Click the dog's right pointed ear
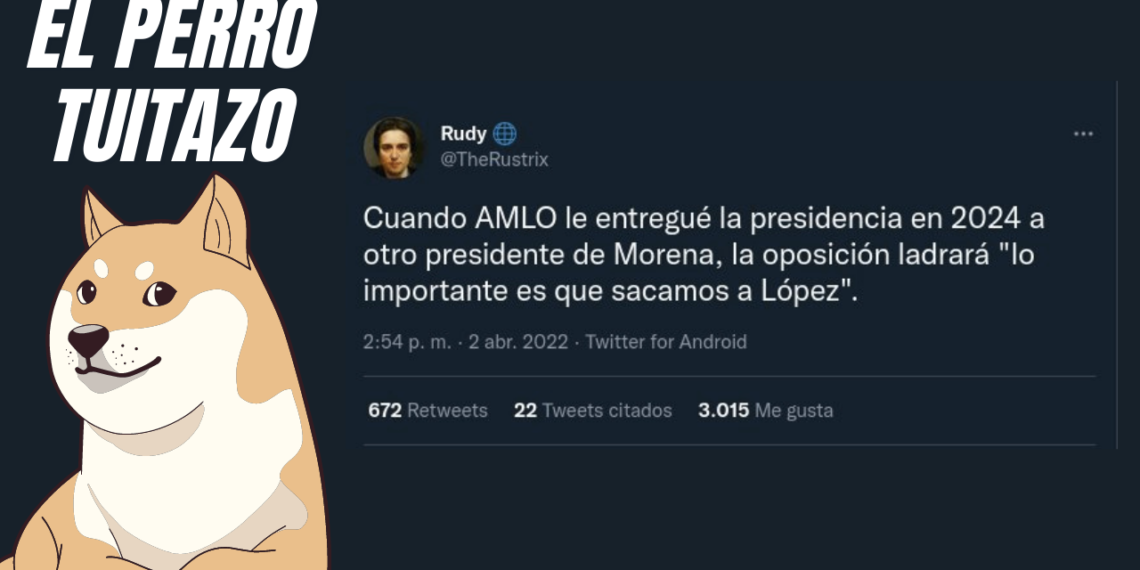Viewport: 1140px width, 570px height. coord(218,218)
